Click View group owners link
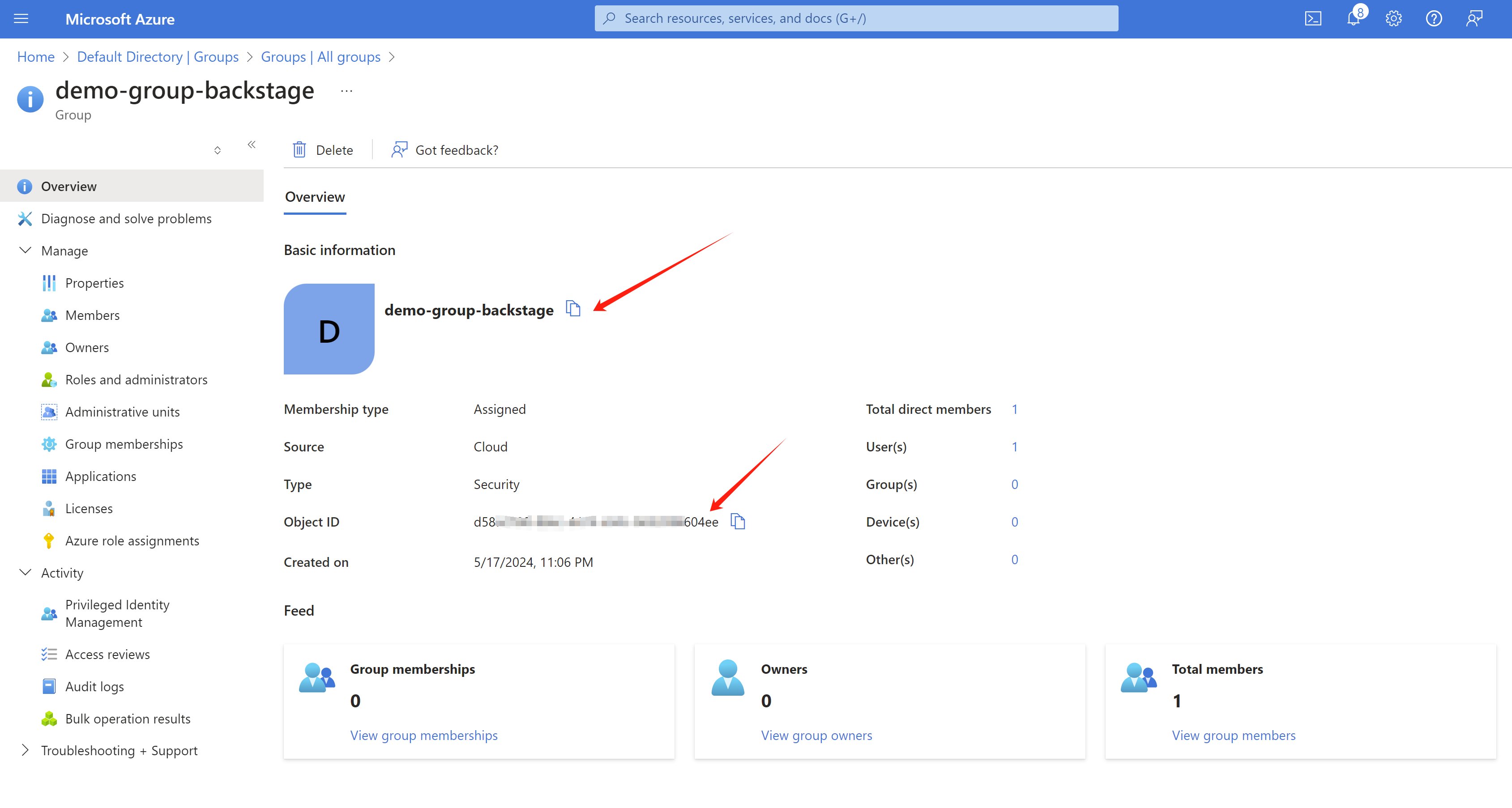The height and width of the screenshot is (808, 1512). coord(816,735)
